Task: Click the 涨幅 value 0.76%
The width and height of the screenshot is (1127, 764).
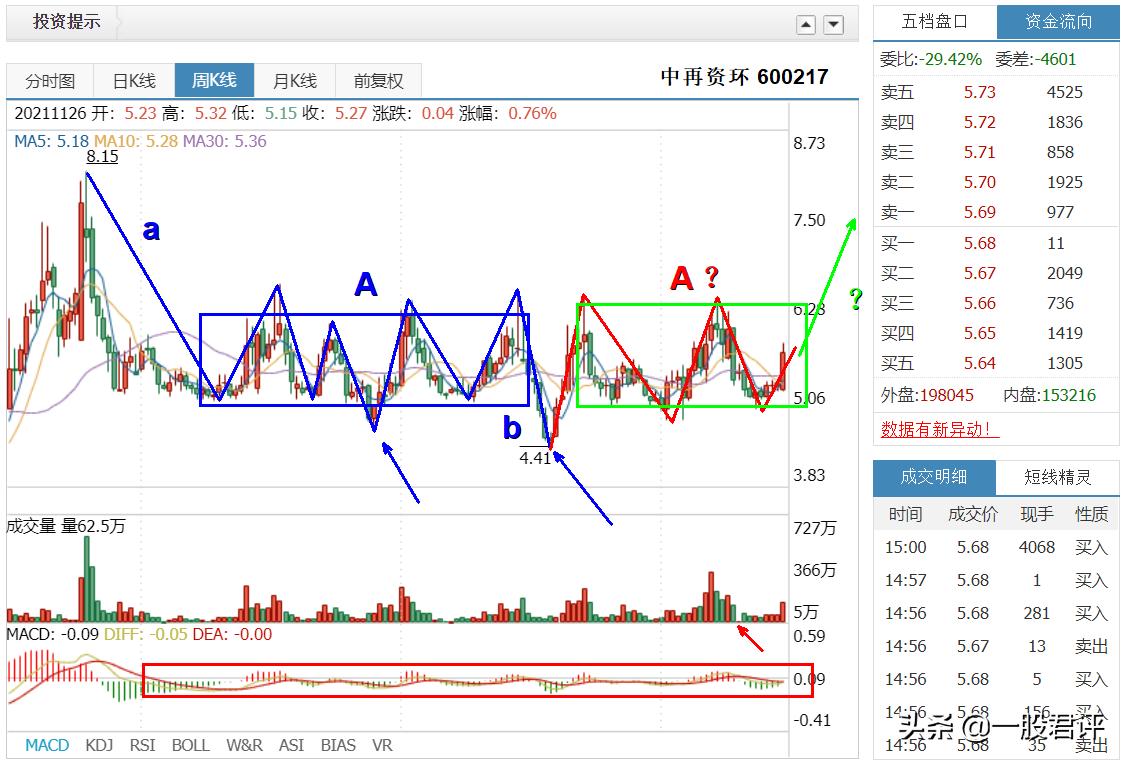Action: click(533, 114)
